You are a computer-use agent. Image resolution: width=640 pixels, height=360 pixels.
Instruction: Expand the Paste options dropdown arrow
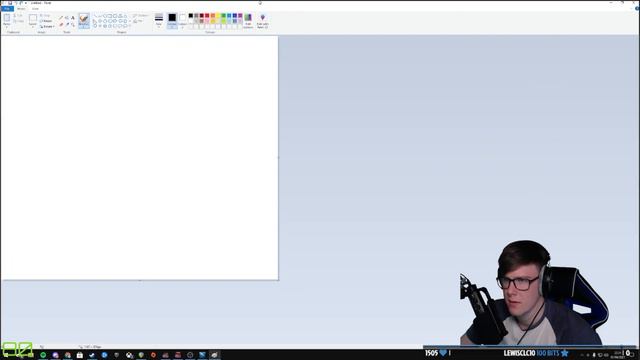[x=7, y=26]
